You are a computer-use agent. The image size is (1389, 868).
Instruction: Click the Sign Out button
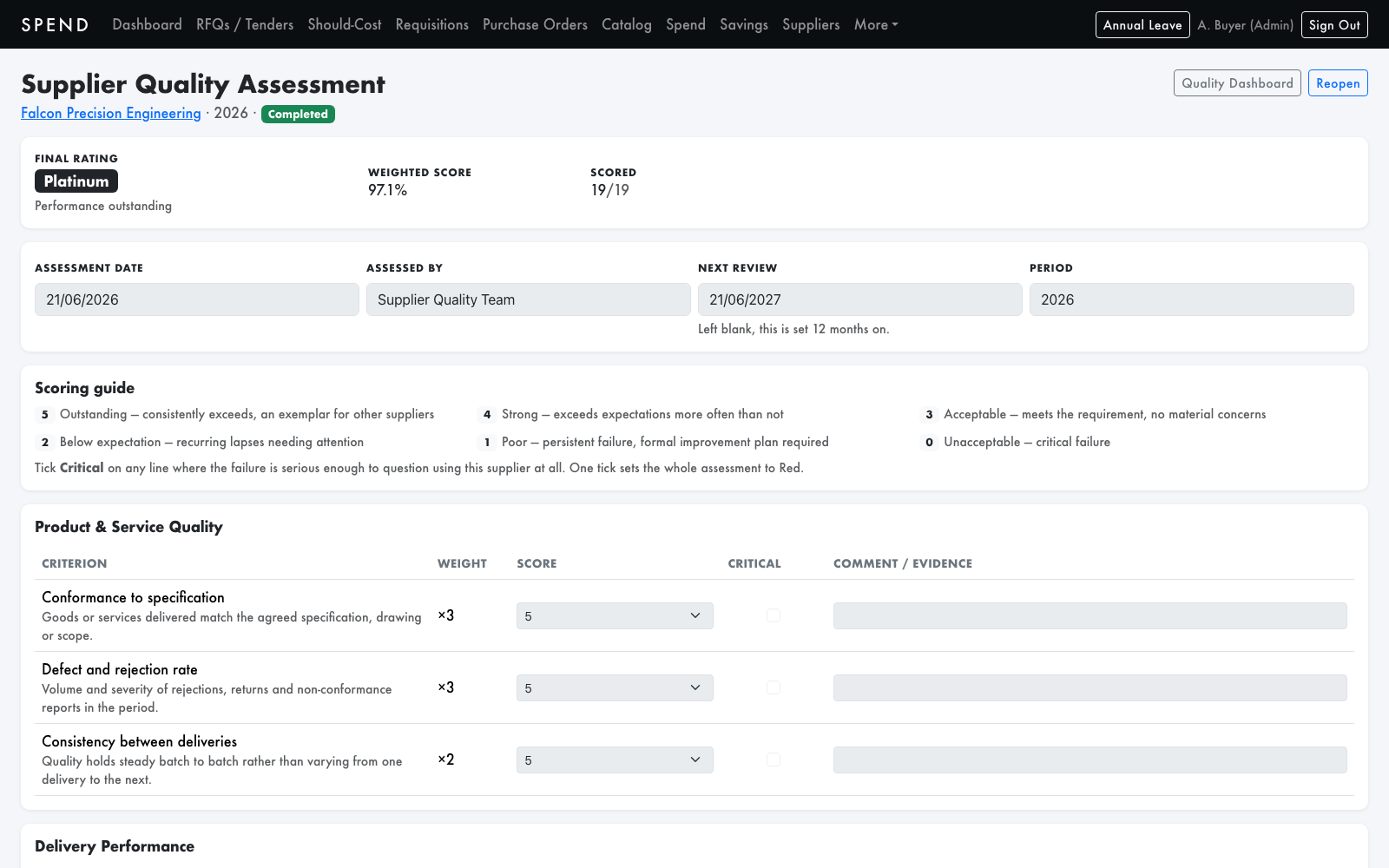click(x=1334, y=24)
